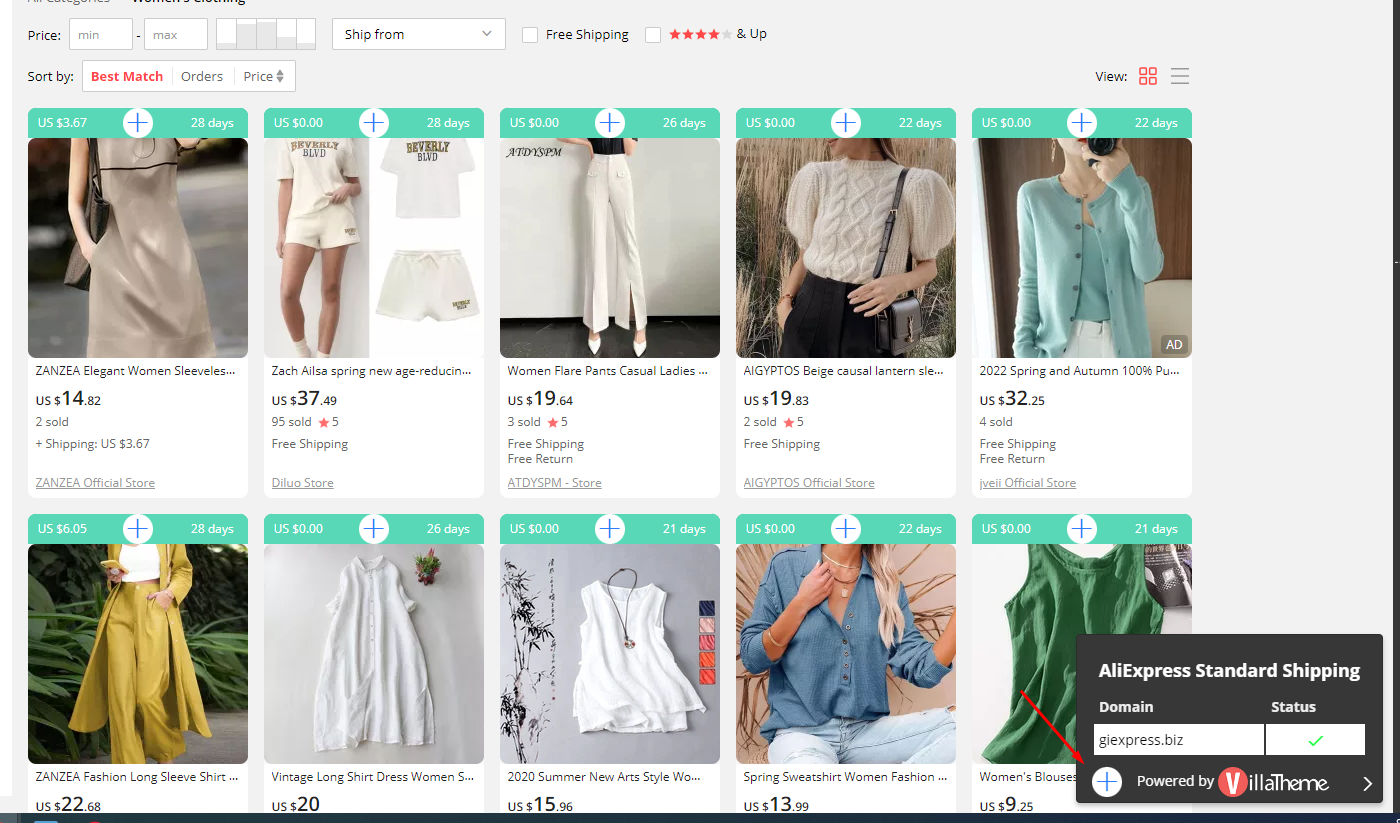This screenshot has width=1400, height=823.
Task: Click price histogram bars in filter
Action: pos(266,34)
